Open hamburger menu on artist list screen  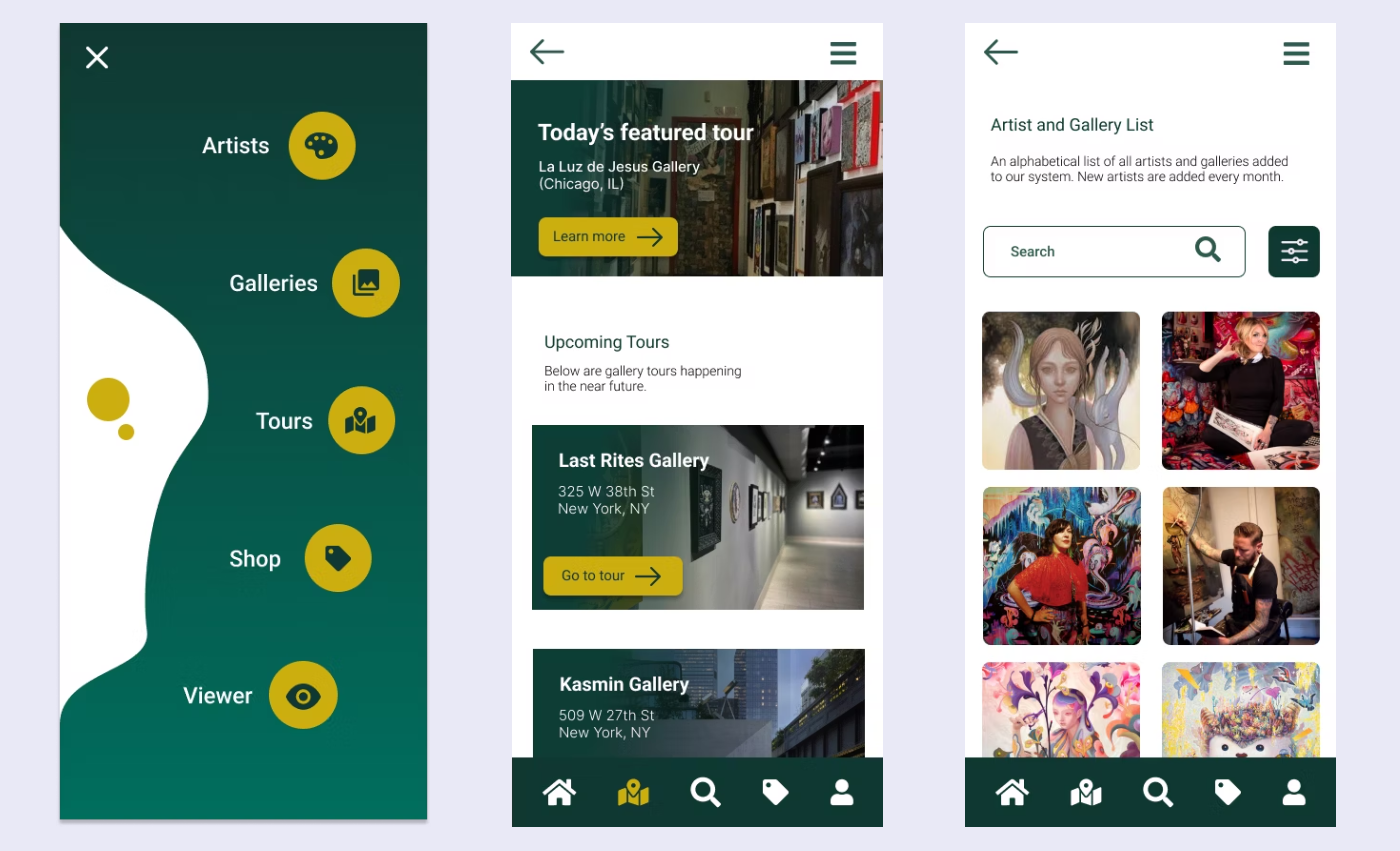1296,53
